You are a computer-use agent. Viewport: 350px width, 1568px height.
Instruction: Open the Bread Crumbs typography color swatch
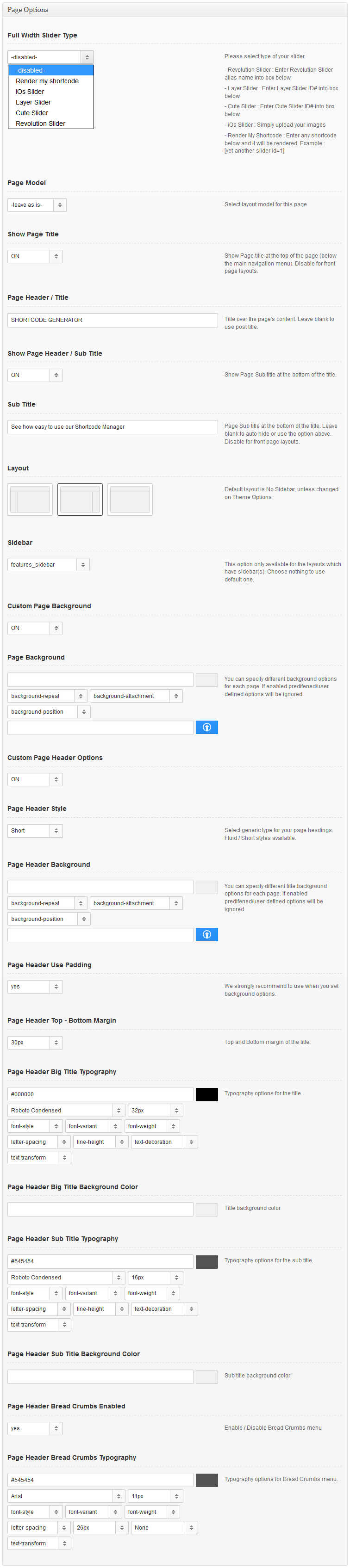pyautogui.click(x=206, y=1480)
